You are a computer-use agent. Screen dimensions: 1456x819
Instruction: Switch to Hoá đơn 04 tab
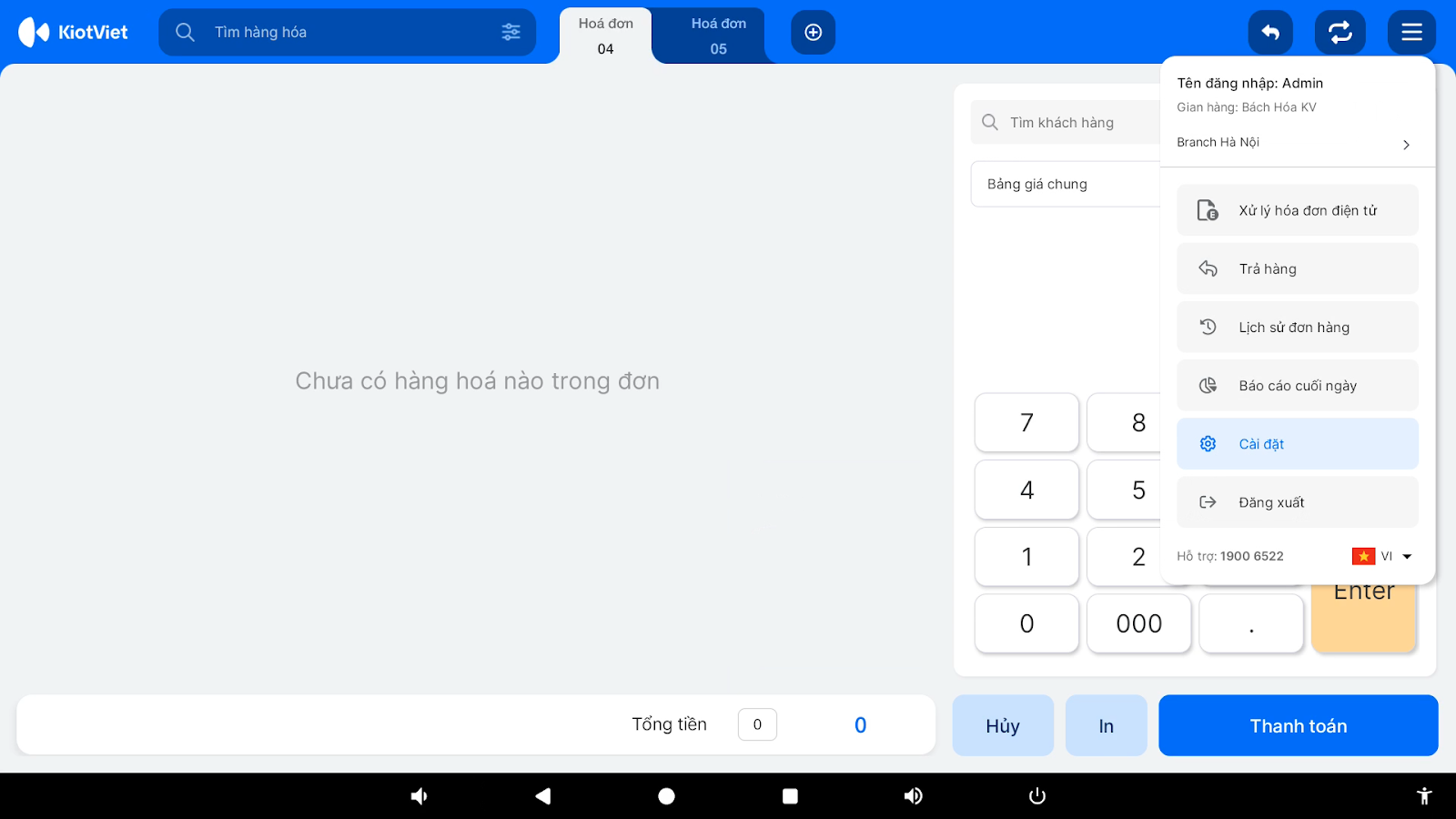[x=606, y=36]
